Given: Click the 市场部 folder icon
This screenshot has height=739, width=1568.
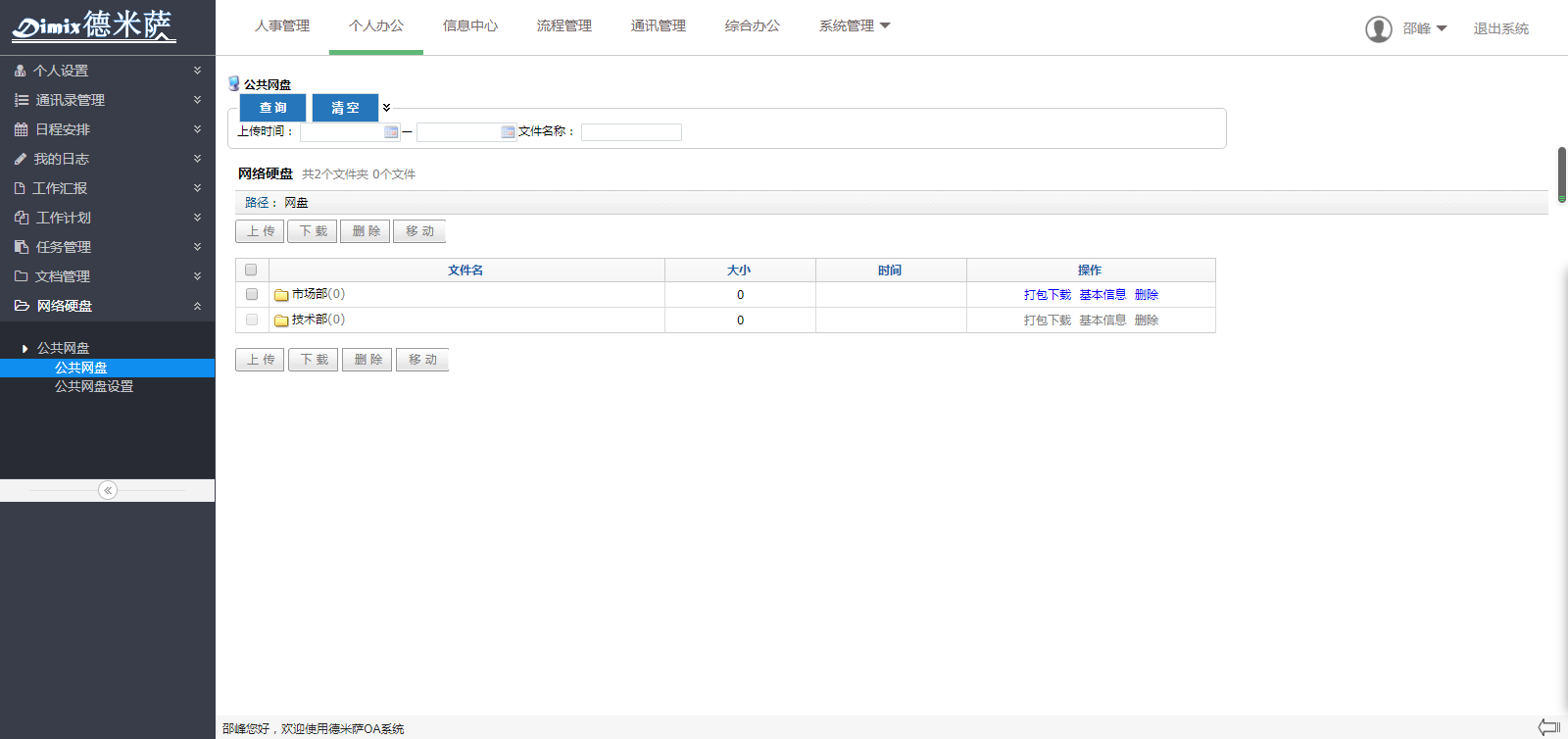Looking at the screenshot, I should 281,295.
